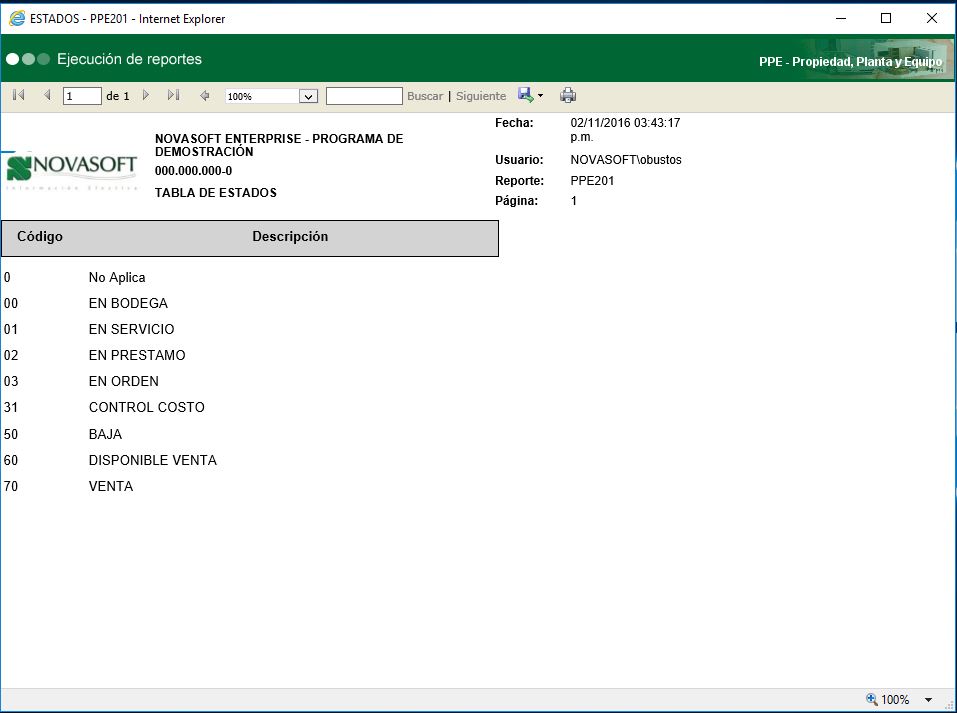Select the 'DISPONIBLE VENTA' description
The width and height of the screenshot is (957, 713).
[x=153, y=460]
